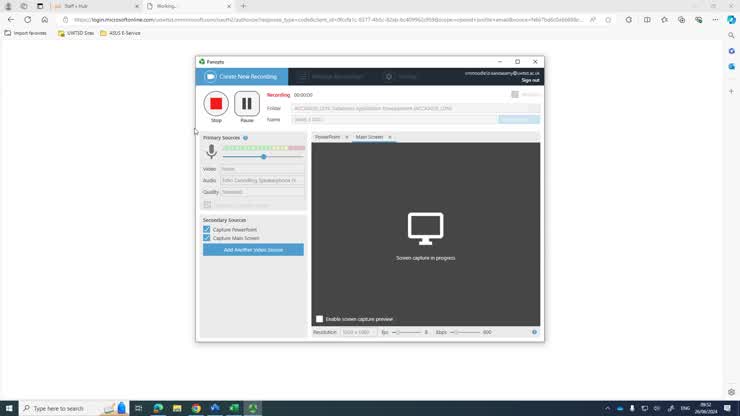The height and width of the screenshot is (416, 740).
Task: Open the Audio source dropdown
Action: (262, 180)
